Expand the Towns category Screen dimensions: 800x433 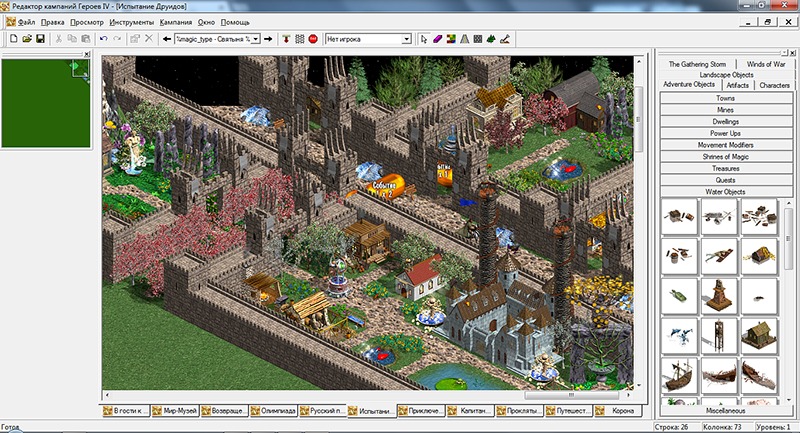726,98
